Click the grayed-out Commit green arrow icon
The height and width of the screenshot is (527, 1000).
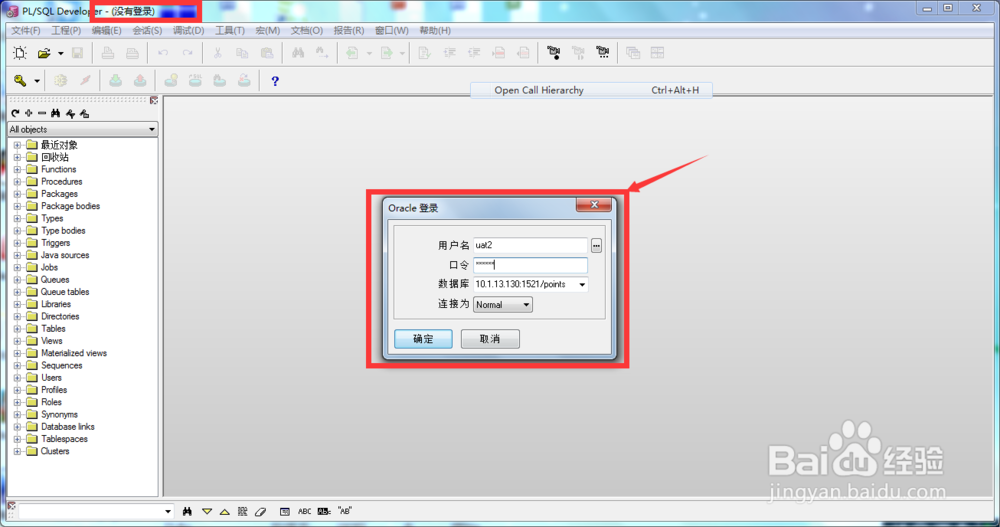tap(115, 80)
